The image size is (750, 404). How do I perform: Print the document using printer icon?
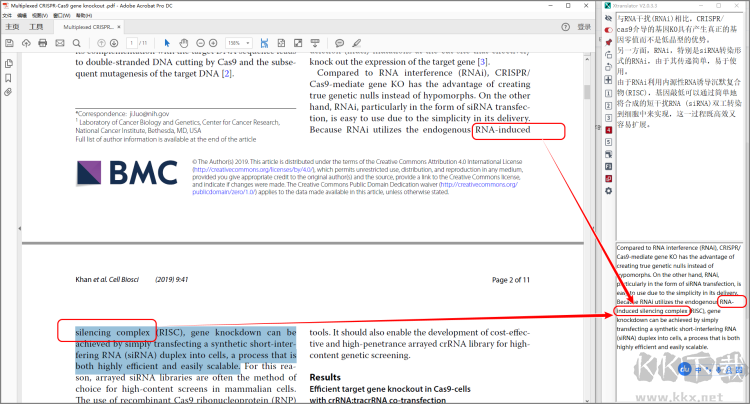point(43,43)
